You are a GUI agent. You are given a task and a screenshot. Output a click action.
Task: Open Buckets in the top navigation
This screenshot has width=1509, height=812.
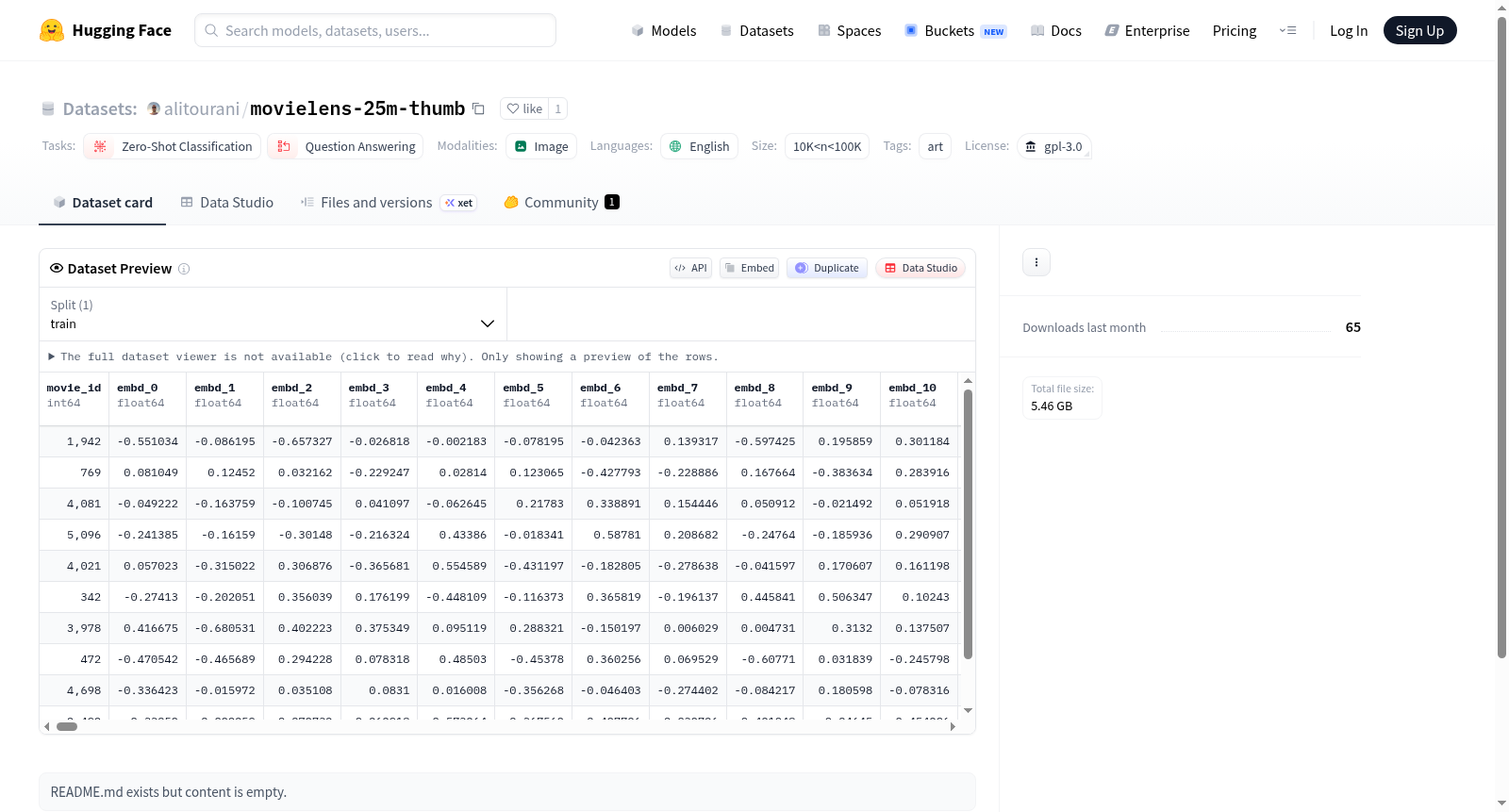955,30
